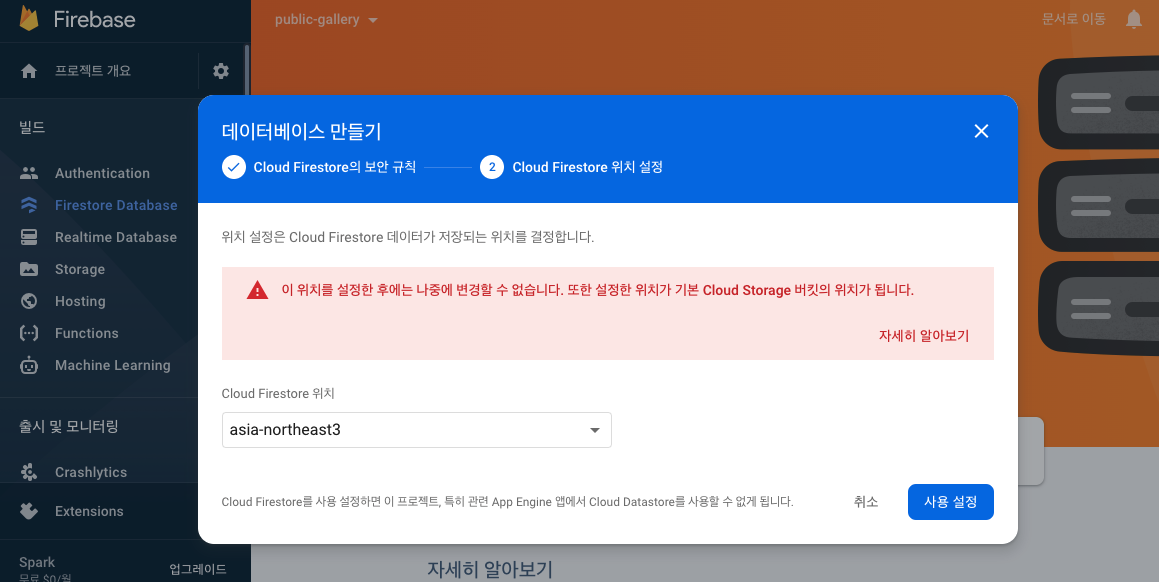1159x582 pixels.
Task: Click the 출시 및 모니터링 section header
Action: 69,426
